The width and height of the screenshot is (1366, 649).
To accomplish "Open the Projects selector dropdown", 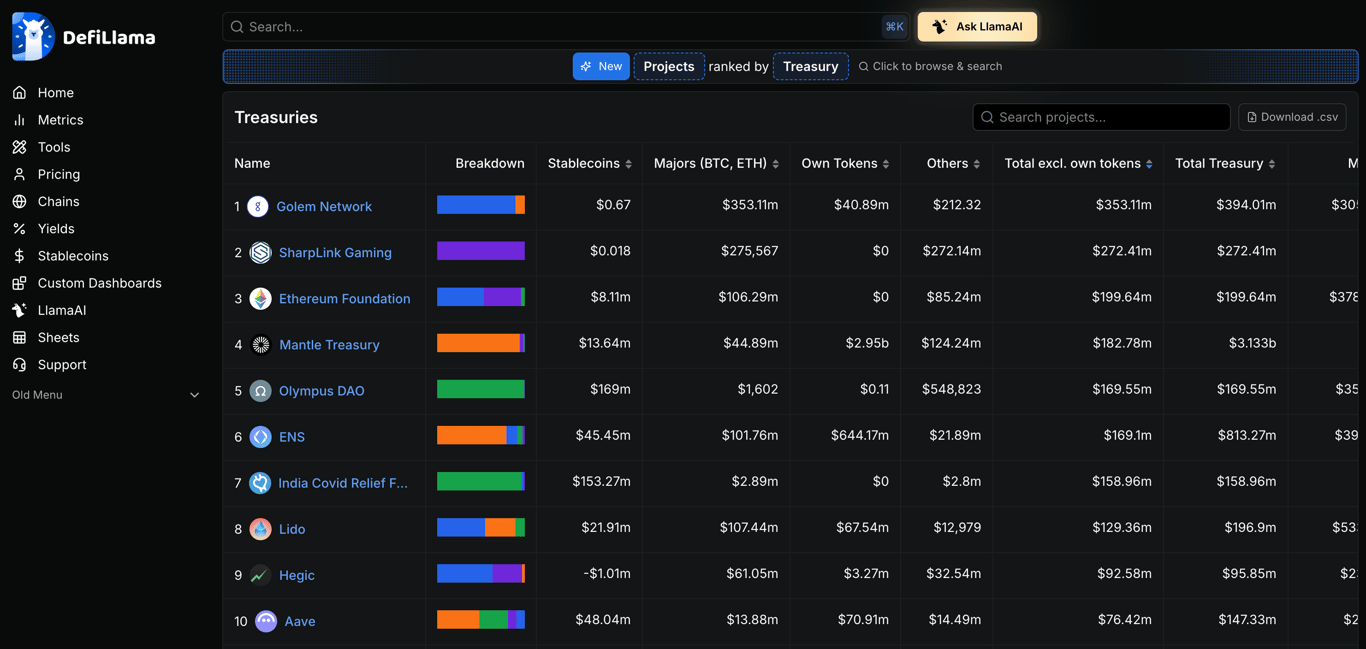I will pos(669,67).
